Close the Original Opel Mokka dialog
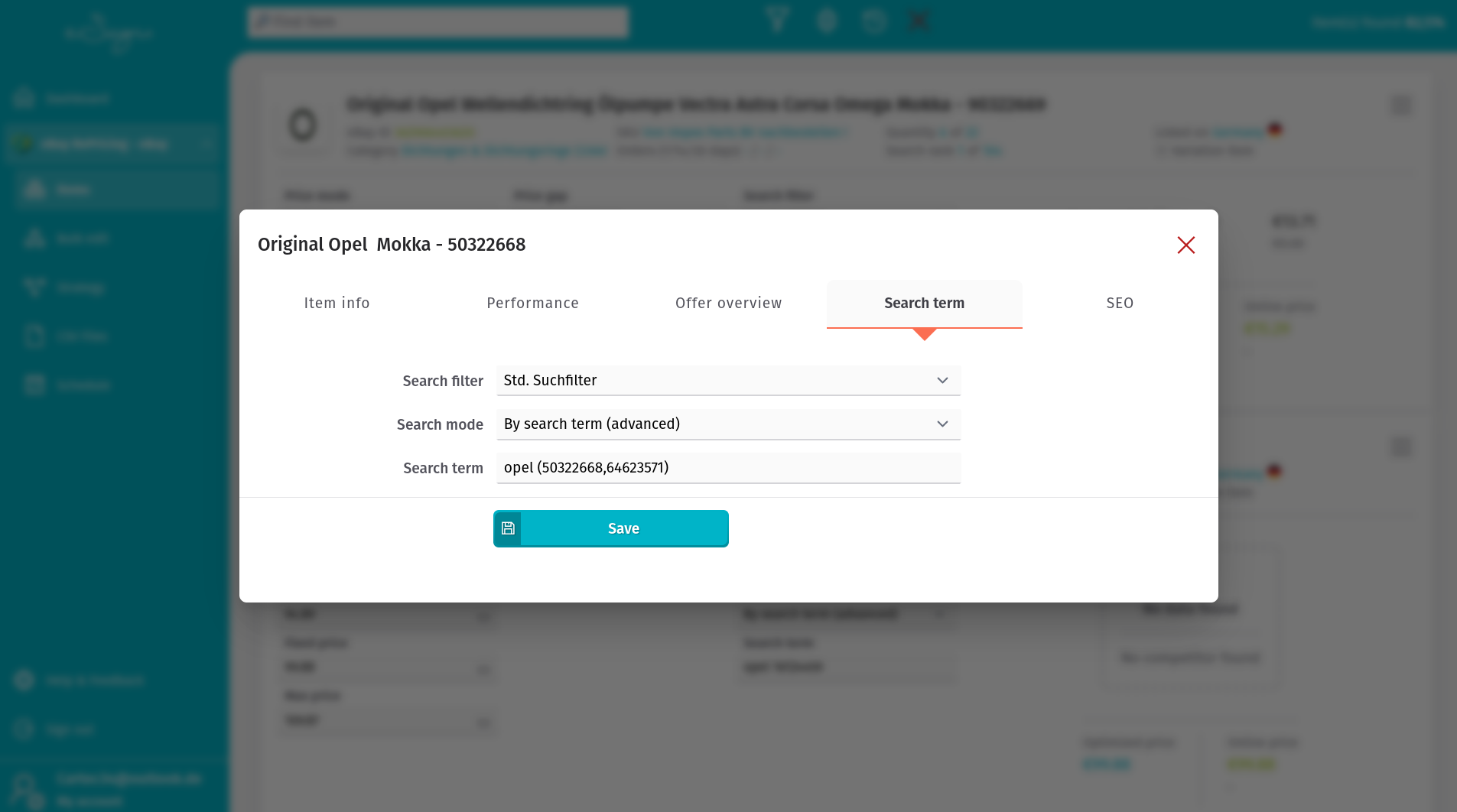1457x812 pixels. (1185, 245)
